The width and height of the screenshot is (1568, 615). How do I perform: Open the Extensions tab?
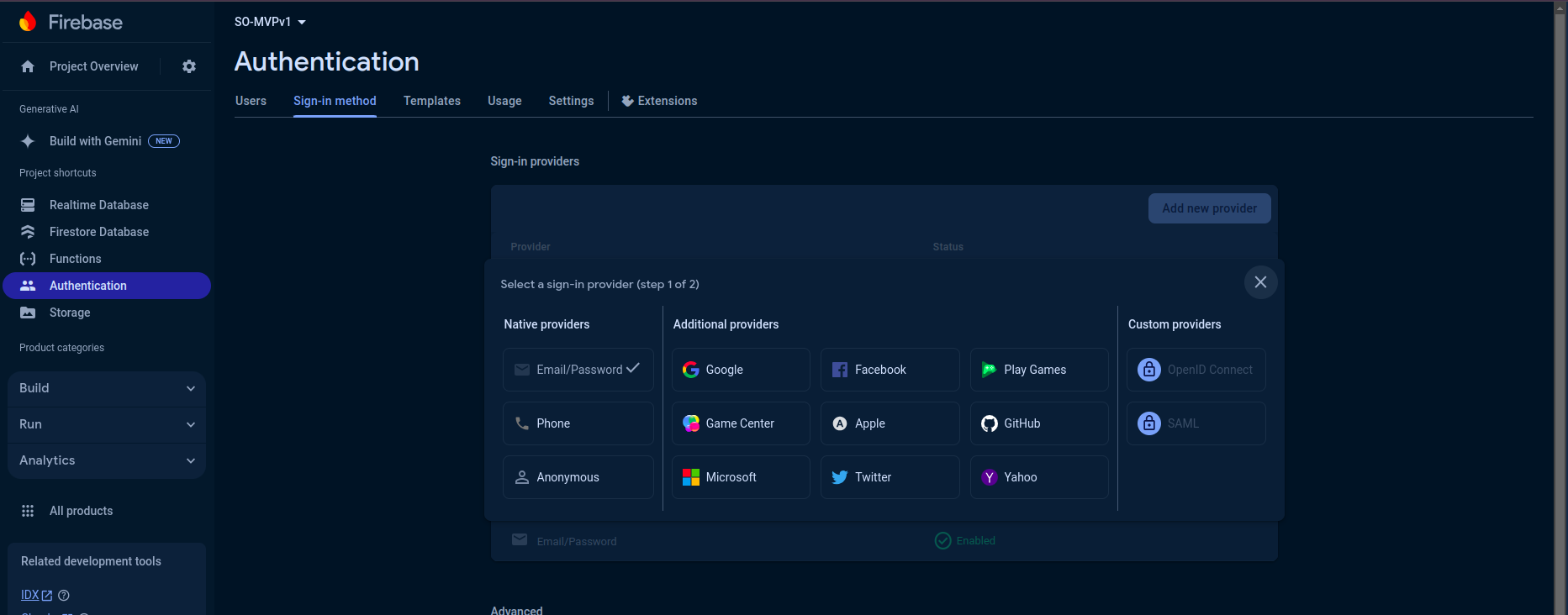[x=659, y=101]
